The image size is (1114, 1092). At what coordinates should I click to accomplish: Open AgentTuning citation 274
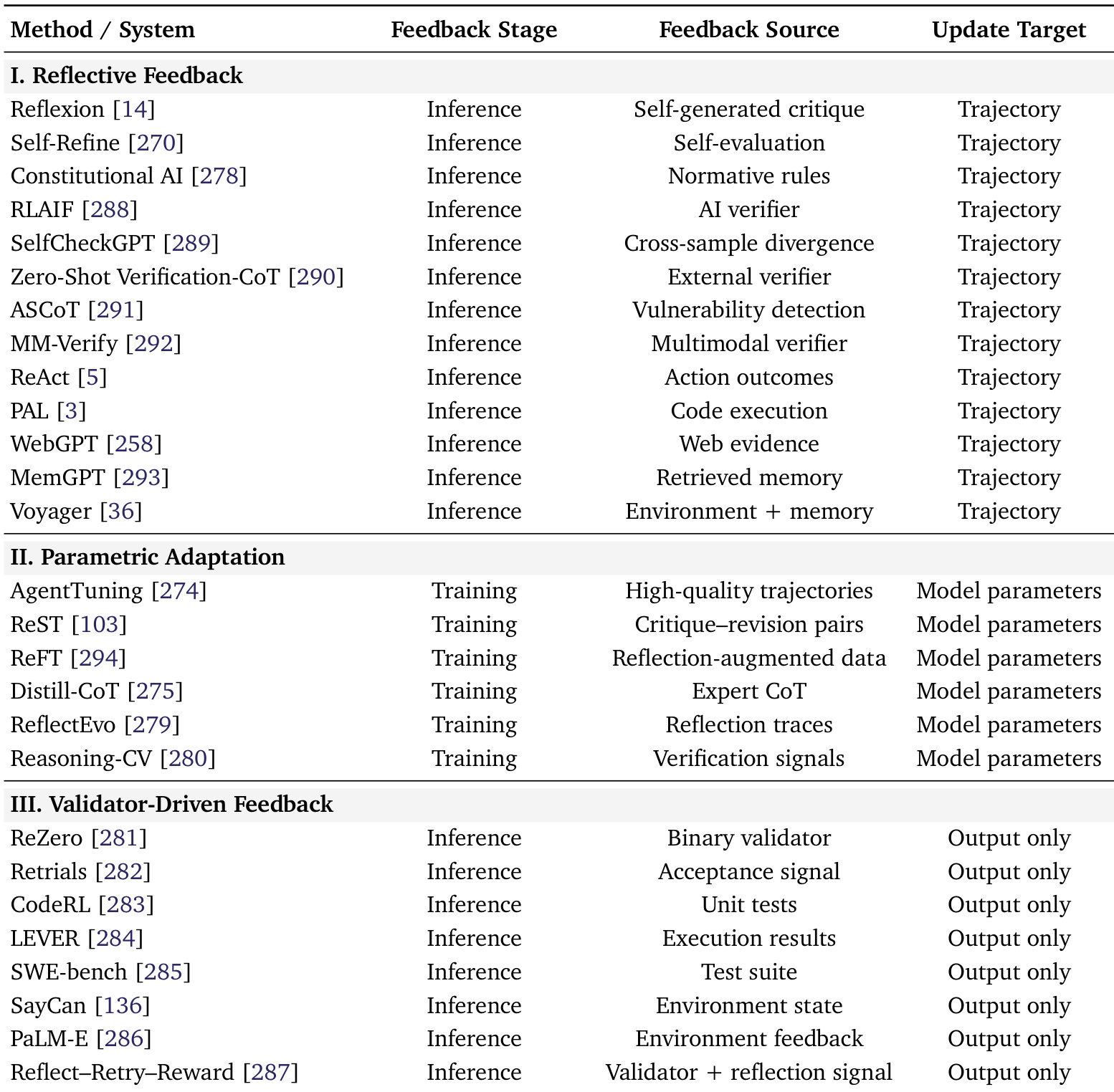(179, 591)
